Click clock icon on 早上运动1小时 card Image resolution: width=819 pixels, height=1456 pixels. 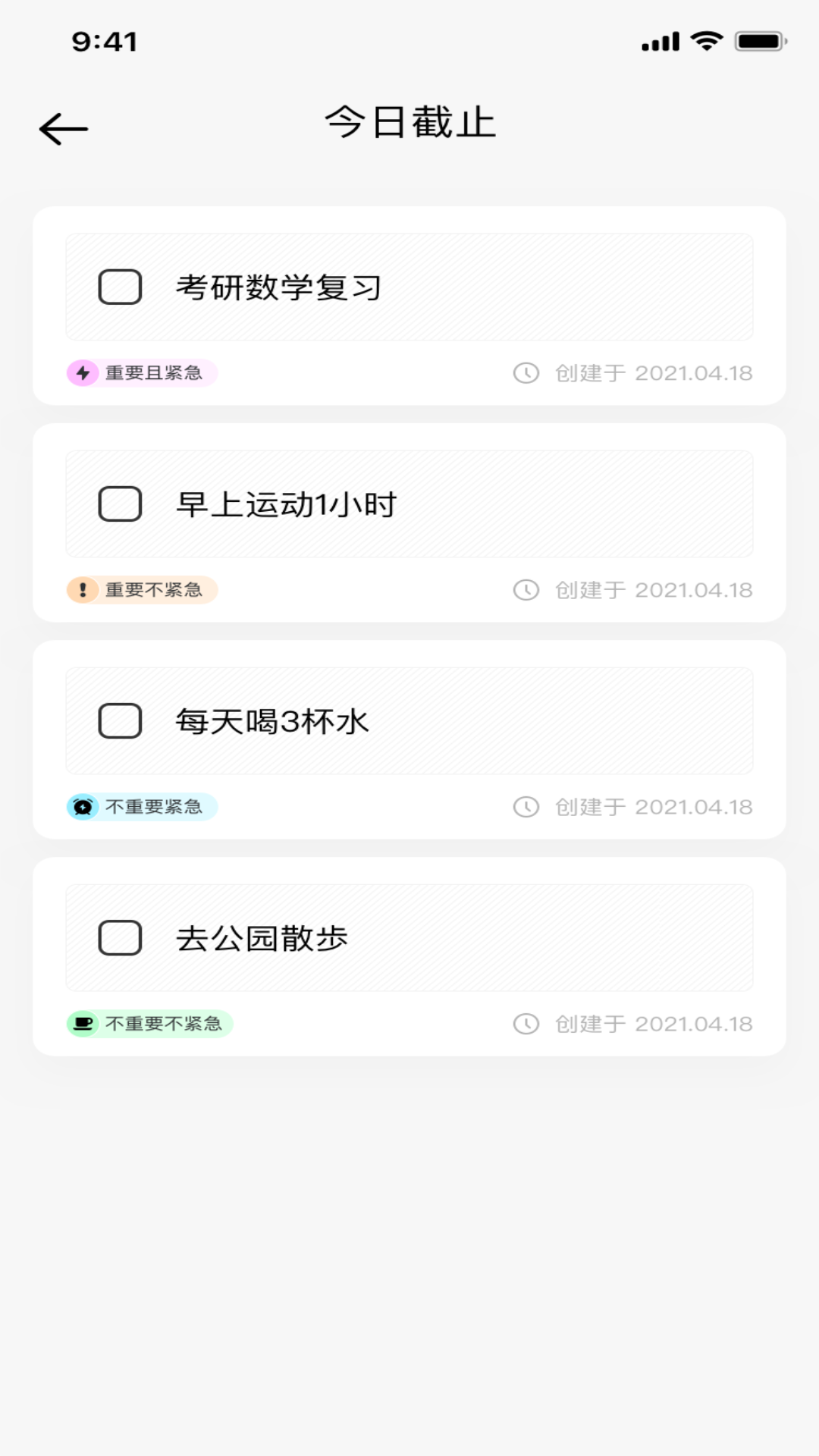(526, 590)
